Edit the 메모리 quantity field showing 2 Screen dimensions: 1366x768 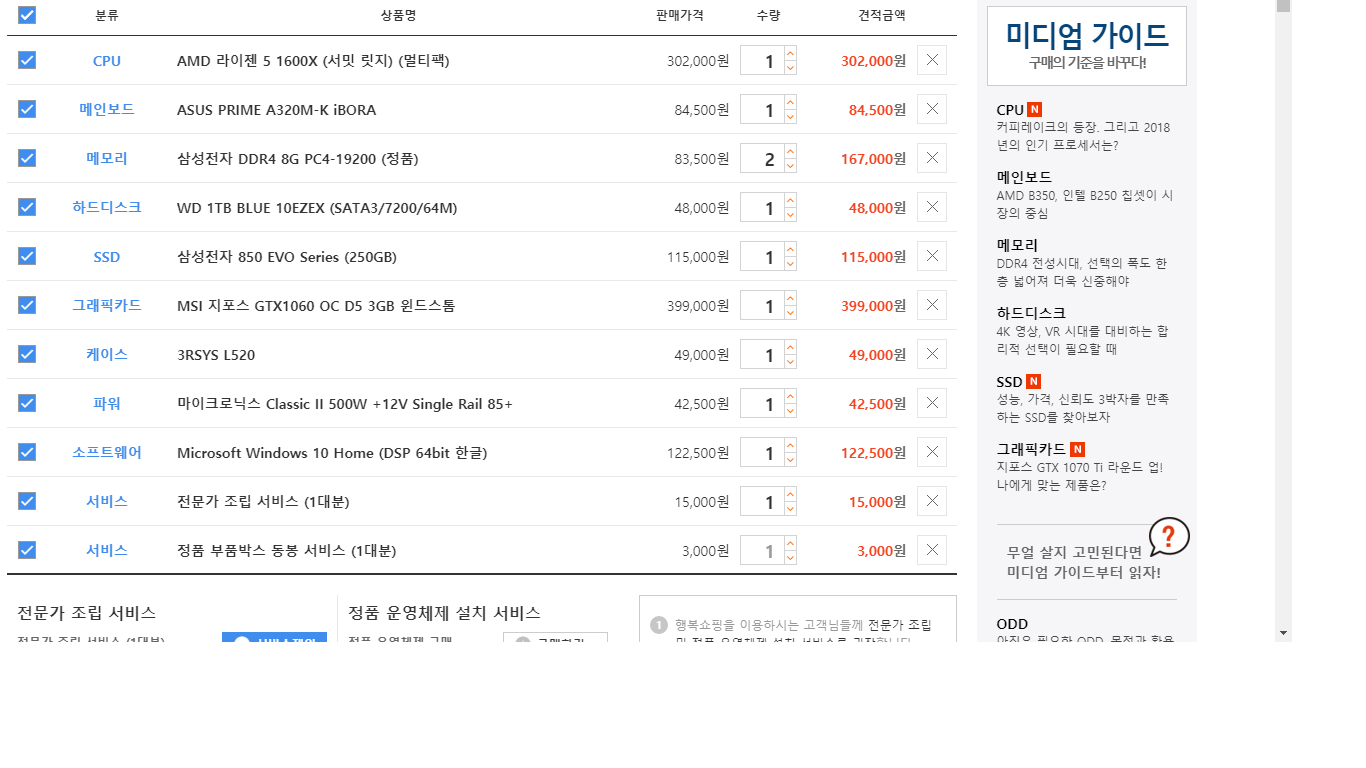coord(762,158)
